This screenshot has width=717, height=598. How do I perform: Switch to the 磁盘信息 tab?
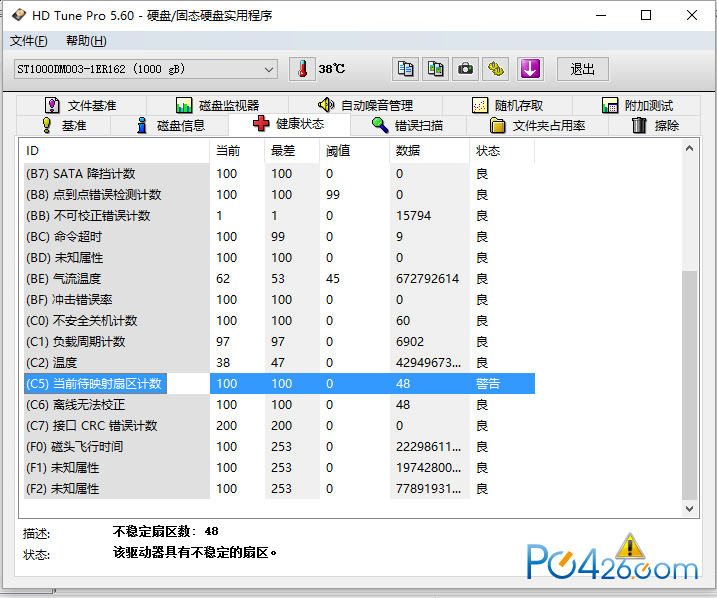point(170,125)
